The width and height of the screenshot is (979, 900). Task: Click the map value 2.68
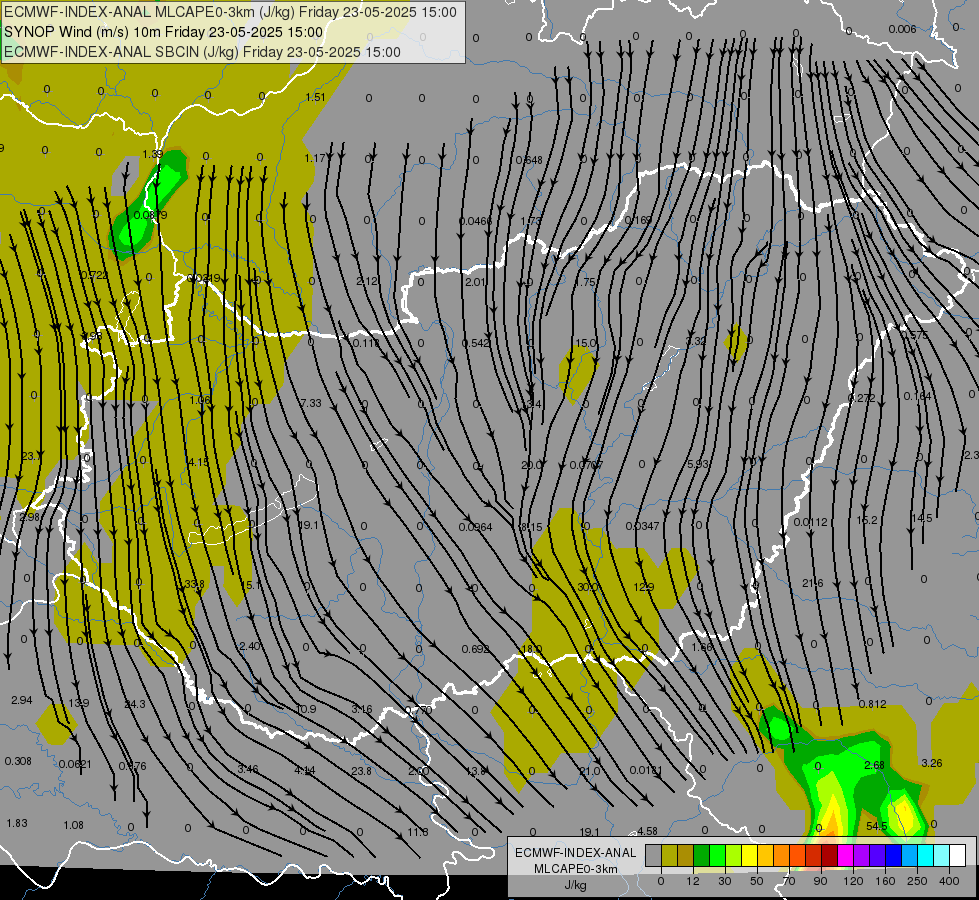[875, 765]
